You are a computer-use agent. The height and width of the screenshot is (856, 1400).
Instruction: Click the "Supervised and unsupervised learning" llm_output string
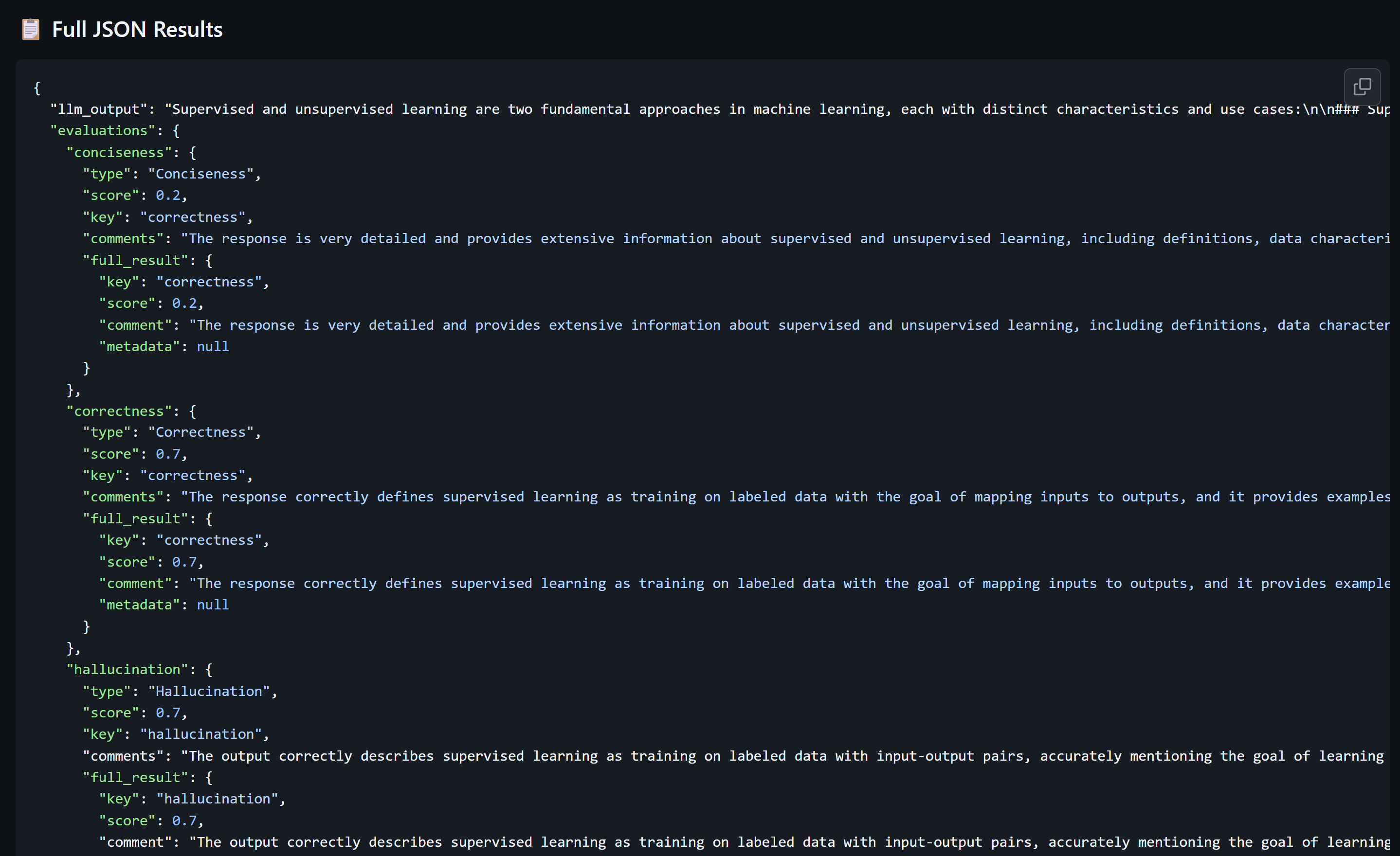click(x=777, y=109)
